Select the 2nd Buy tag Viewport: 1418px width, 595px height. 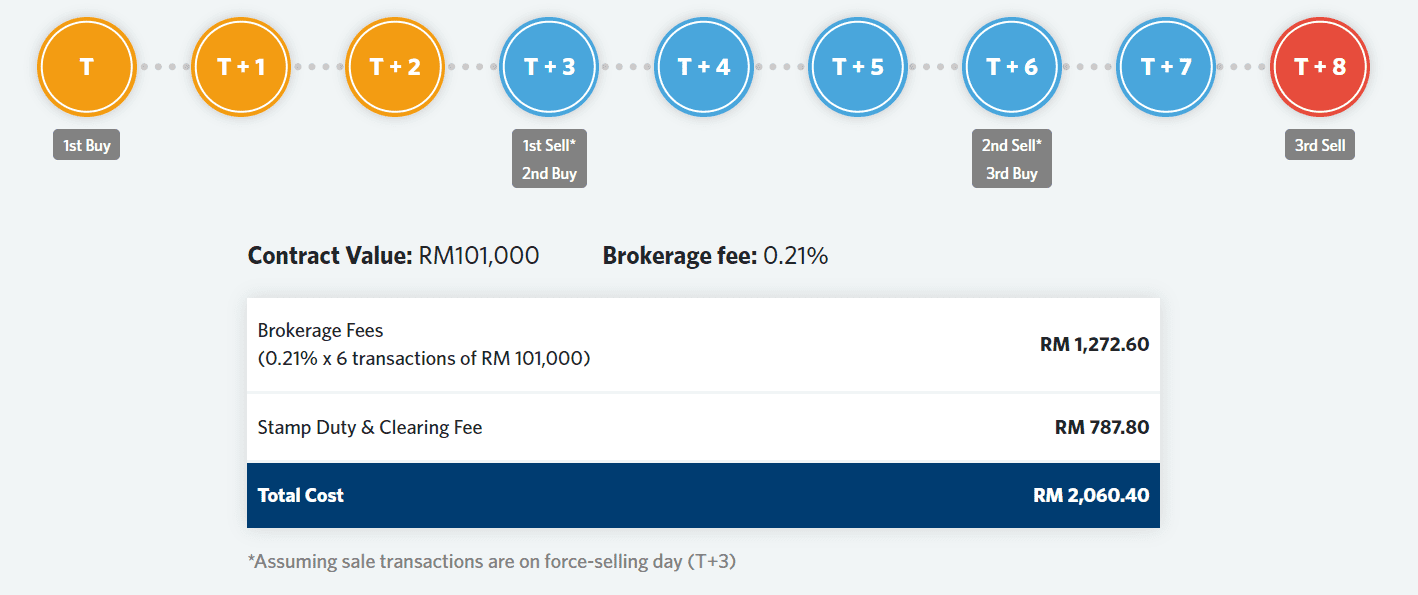pos(549,173)
